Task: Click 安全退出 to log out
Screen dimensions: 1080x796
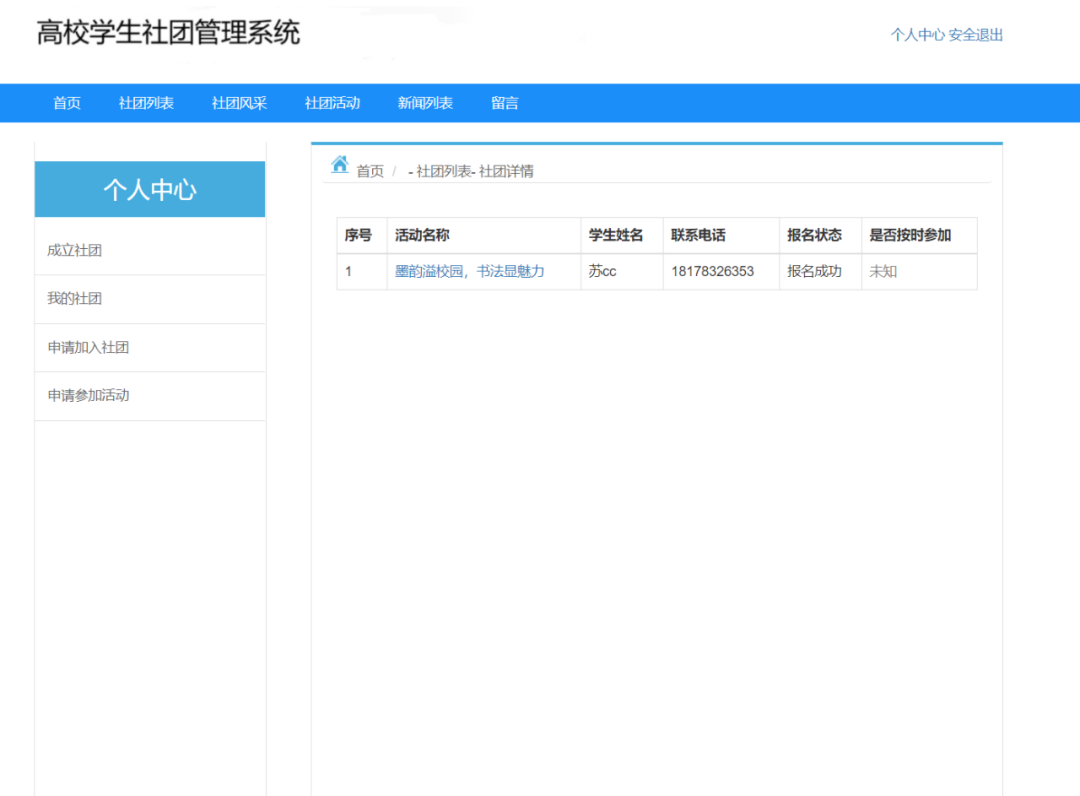Action: pyautogui.click(x=975, y=35)
